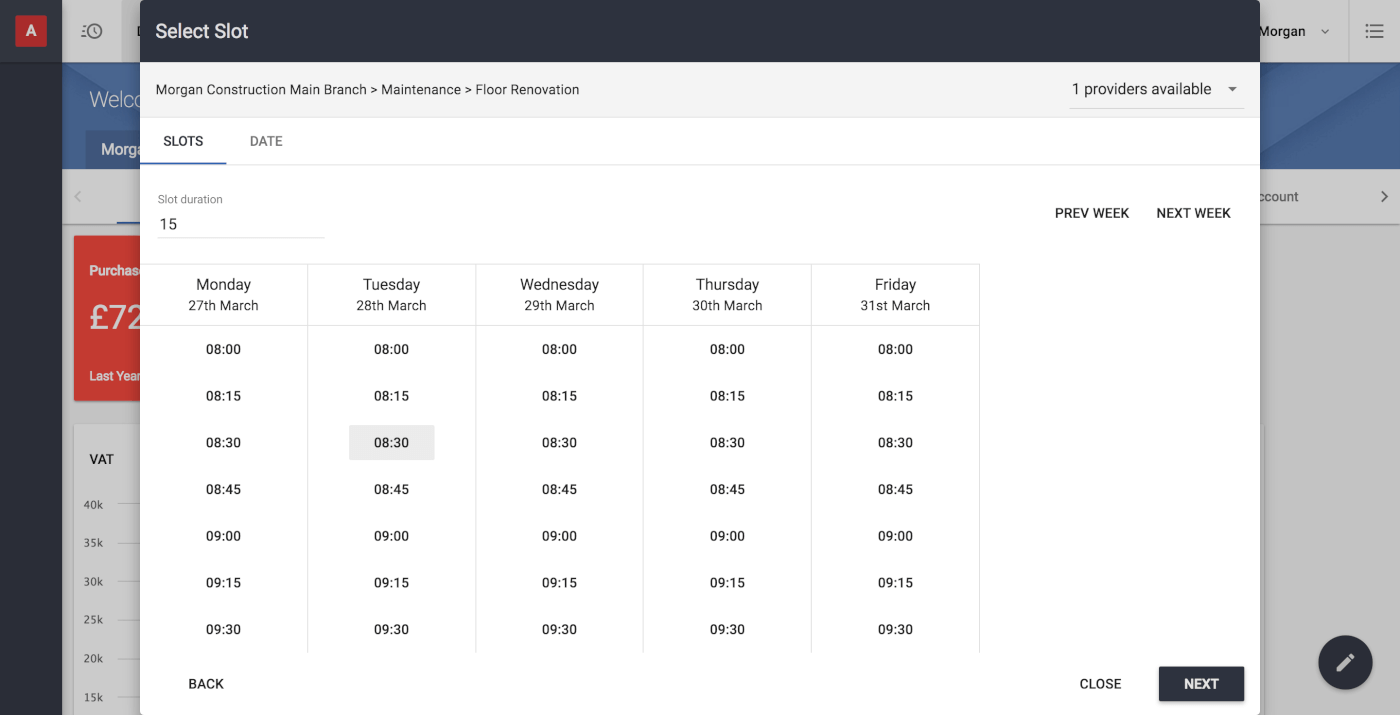1400x715 pixels.
Task: Pick the Monday 09:00 slot
Action: (x=224, y=536)
